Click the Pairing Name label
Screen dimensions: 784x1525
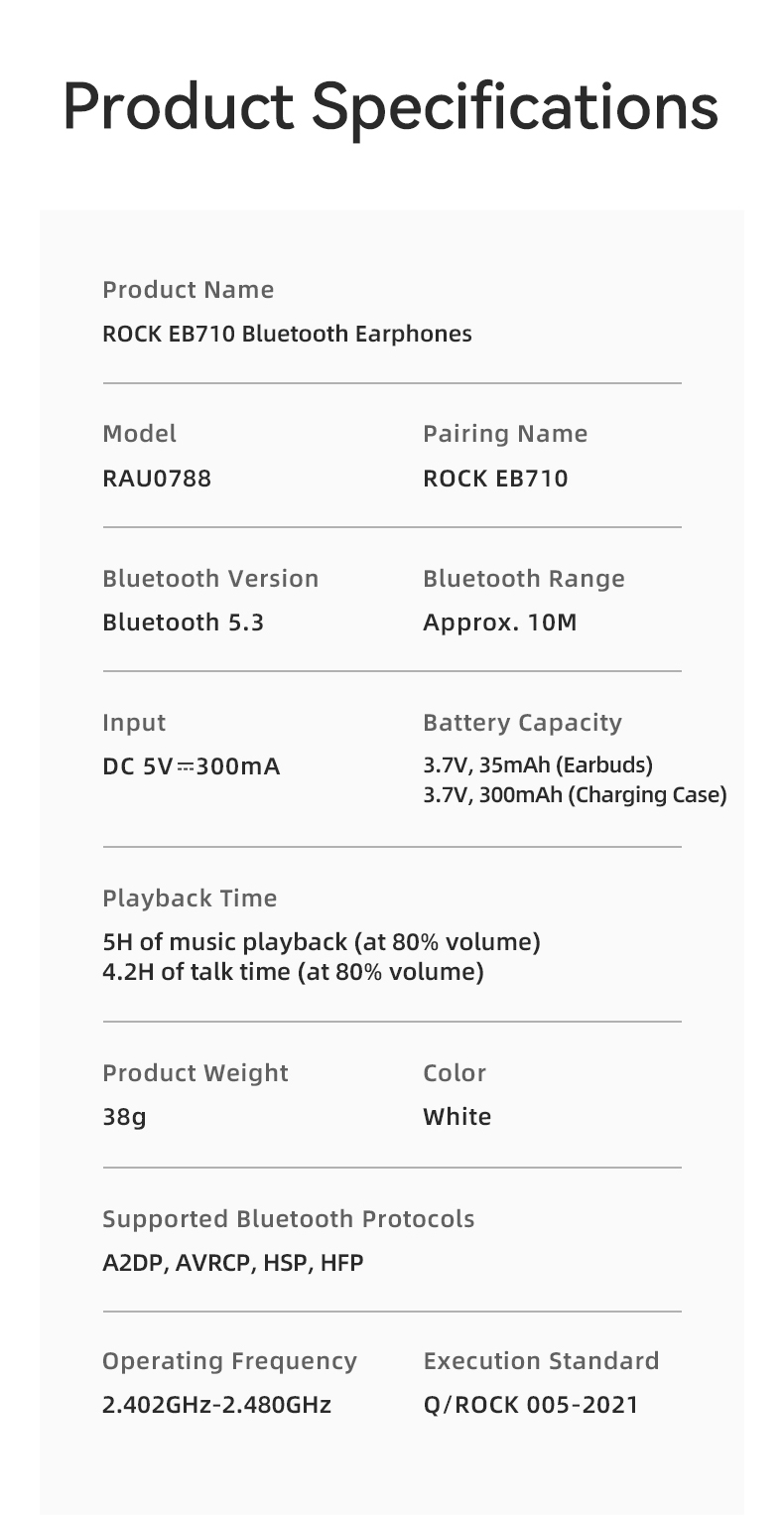505,434
